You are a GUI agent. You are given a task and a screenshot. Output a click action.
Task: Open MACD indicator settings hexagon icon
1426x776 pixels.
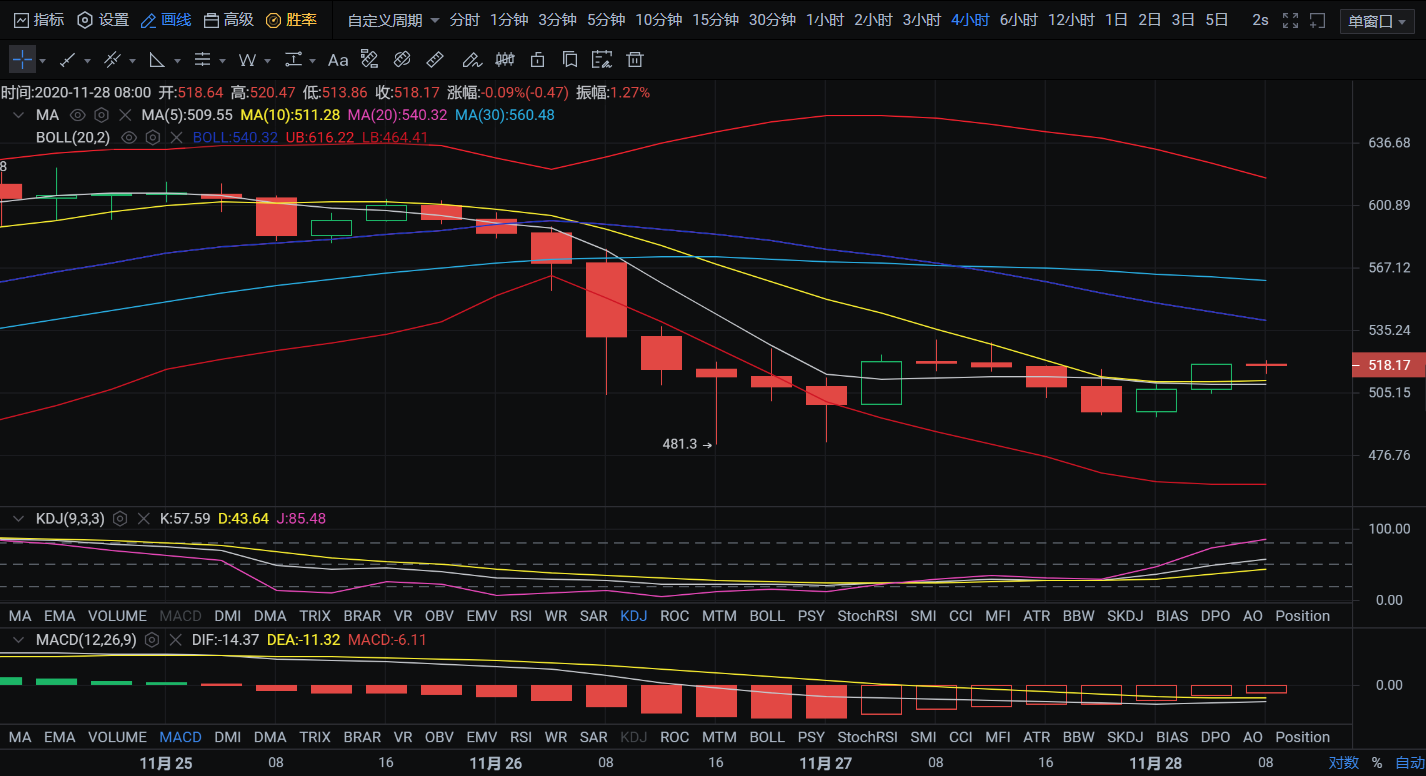pyautogui.click(x=153, y=639)
